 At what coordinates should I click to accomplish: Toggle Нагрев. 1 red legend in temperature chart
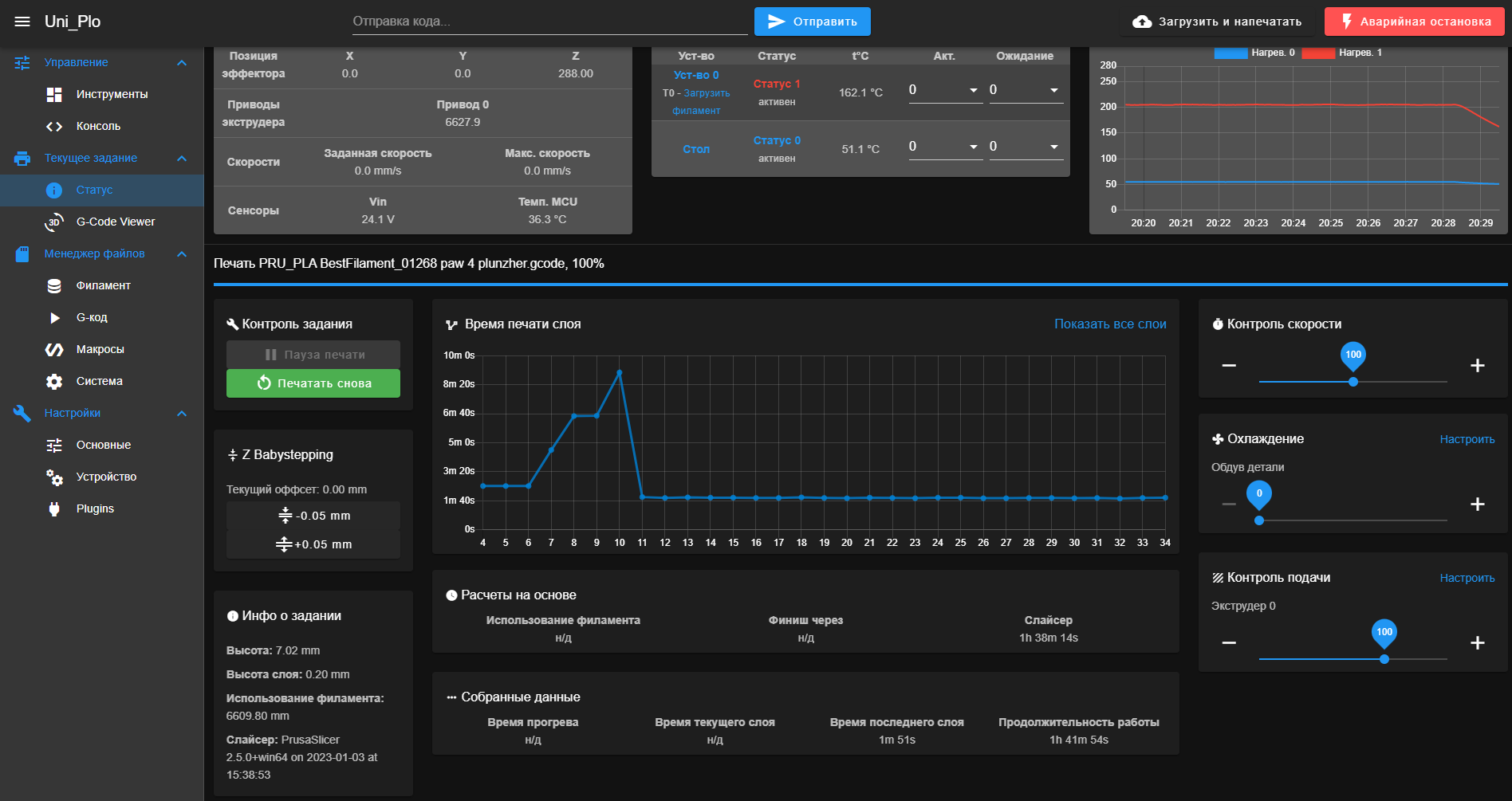[1342, 53]
